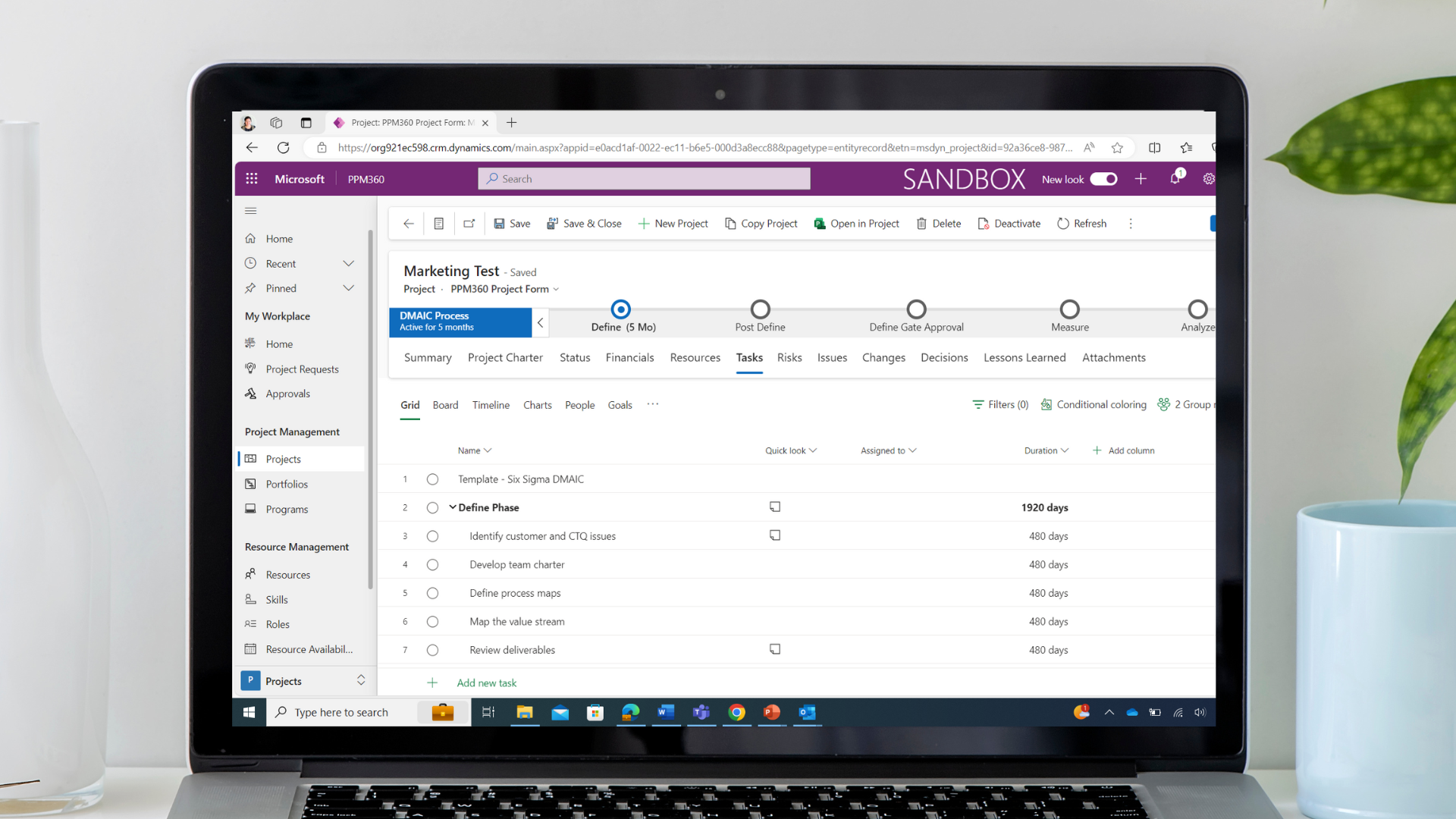This screenshot has height=819, width=1456.
Task: Open Quick look note for Define Phase
Action: coord(775,507)
